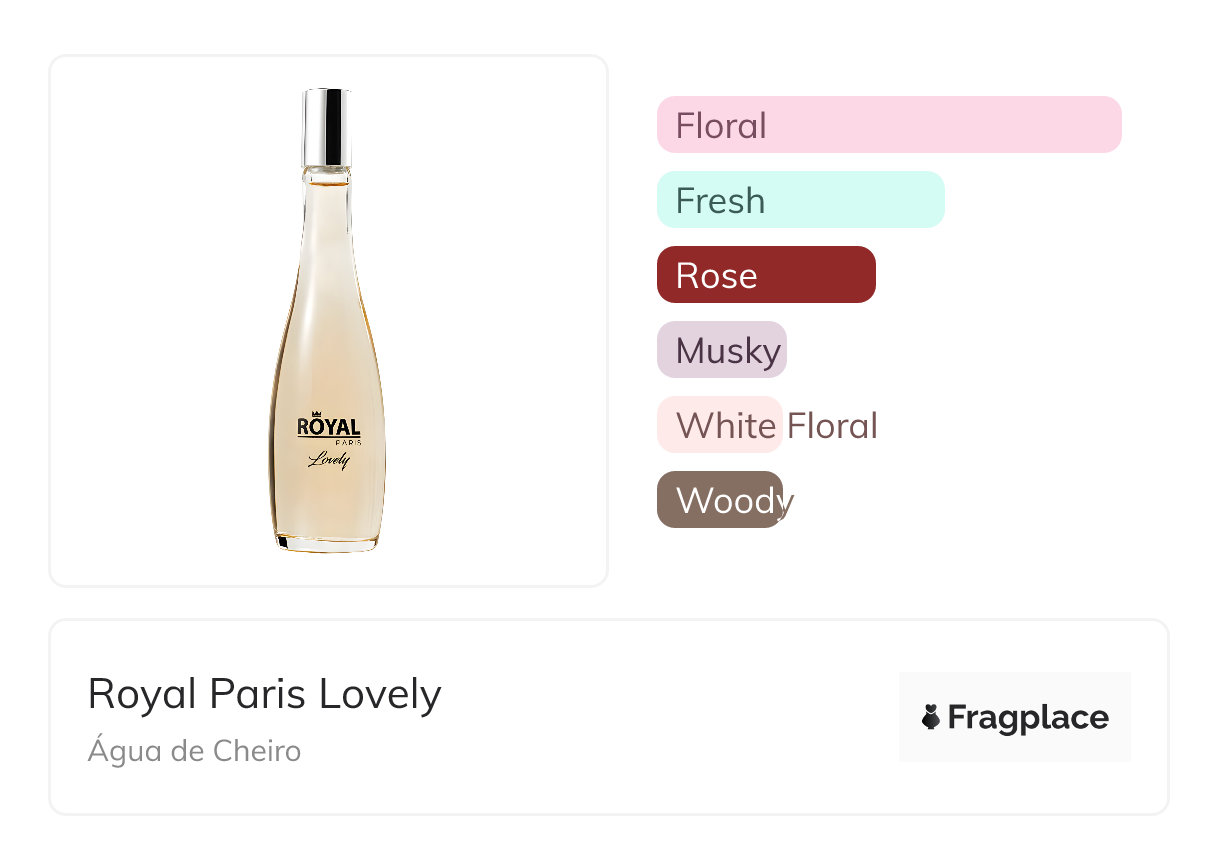Click the ROYAL text on the bottle
This screenshot has height=864, width=1218.
pyautogui.click(x=328, y=427)
